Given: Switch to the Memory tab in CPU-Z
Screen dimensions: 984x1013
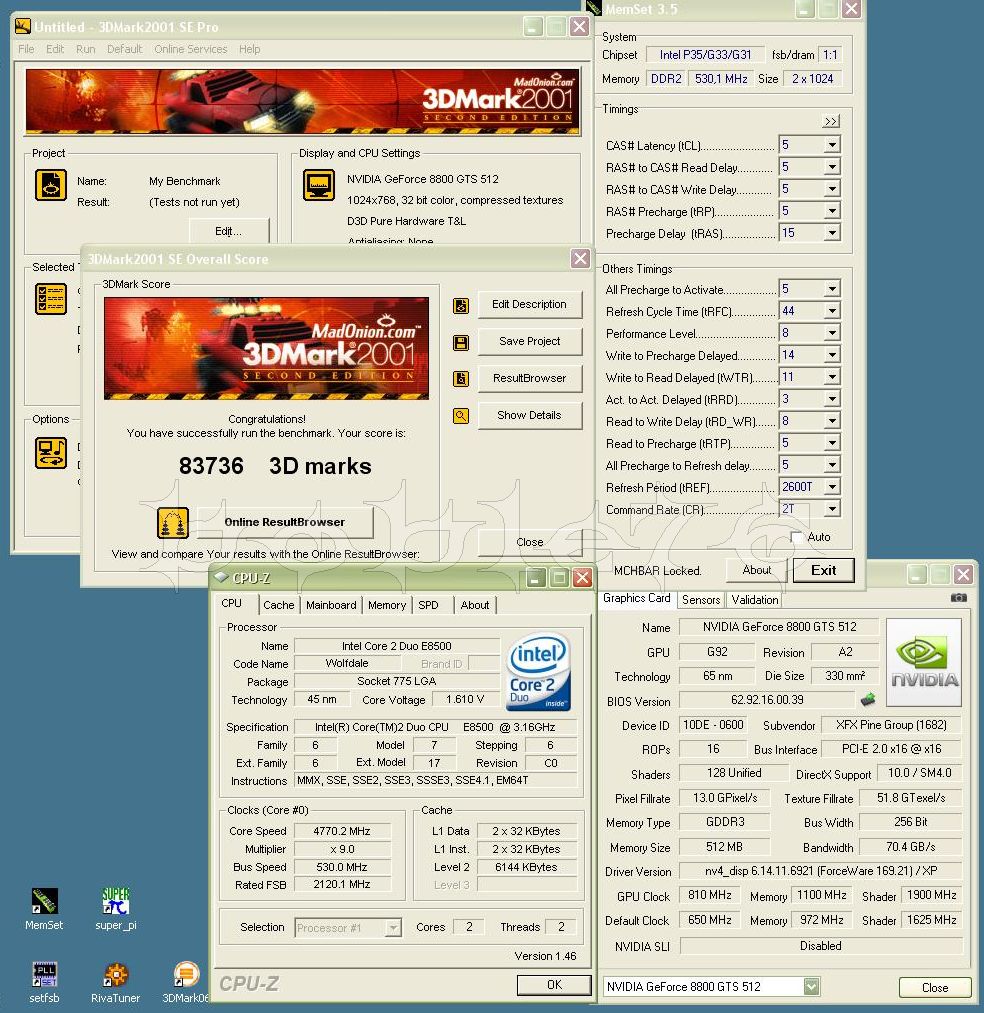Looking at the screenshot, I should [387, 605].
